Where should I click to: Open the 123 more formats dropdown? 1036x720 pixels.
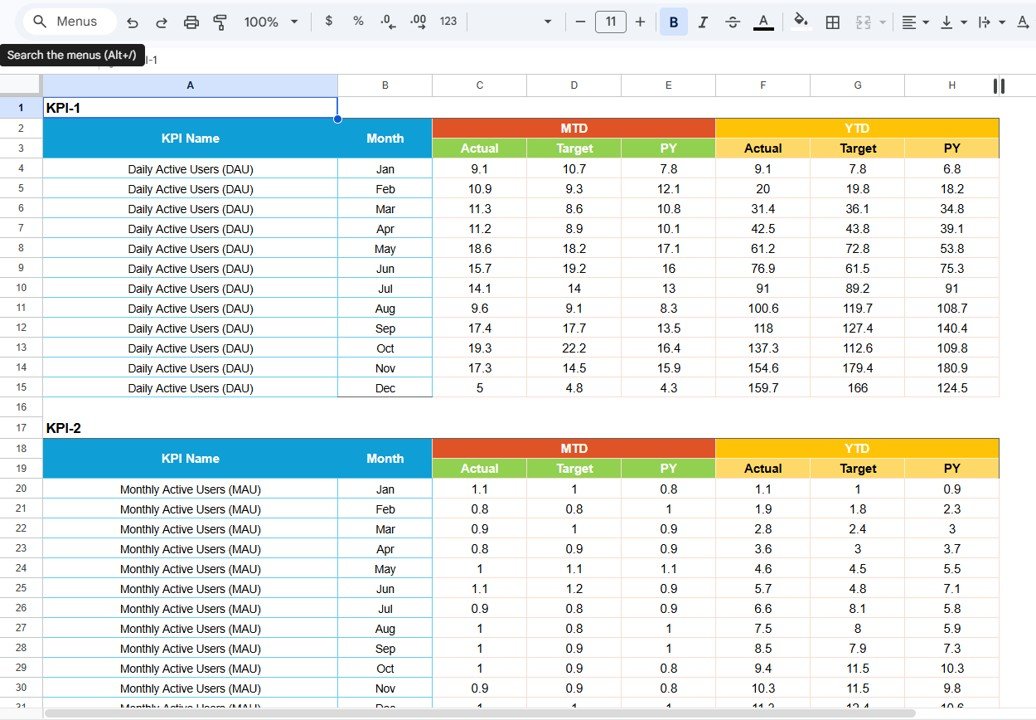tap(448, 21)
